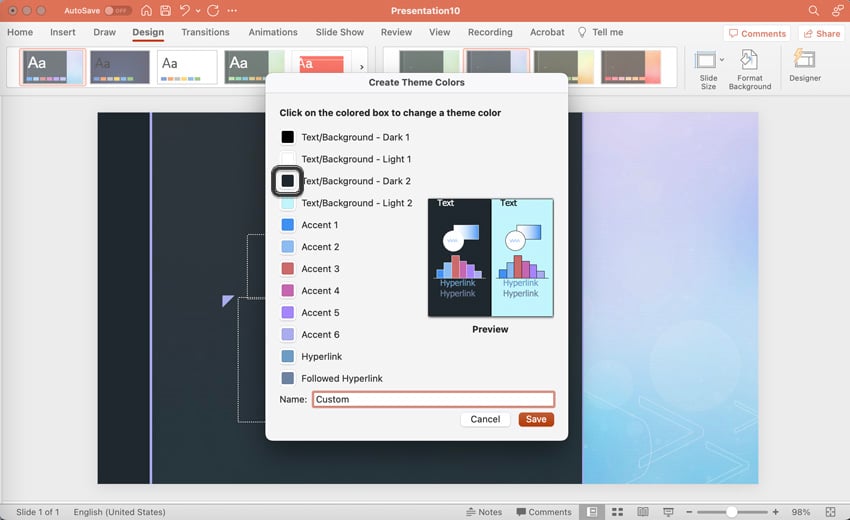The width and height of the screenshot is (850, 520).
Task: Click Save in Create Theme Colors dialog
Action: [x=536, y=419]
